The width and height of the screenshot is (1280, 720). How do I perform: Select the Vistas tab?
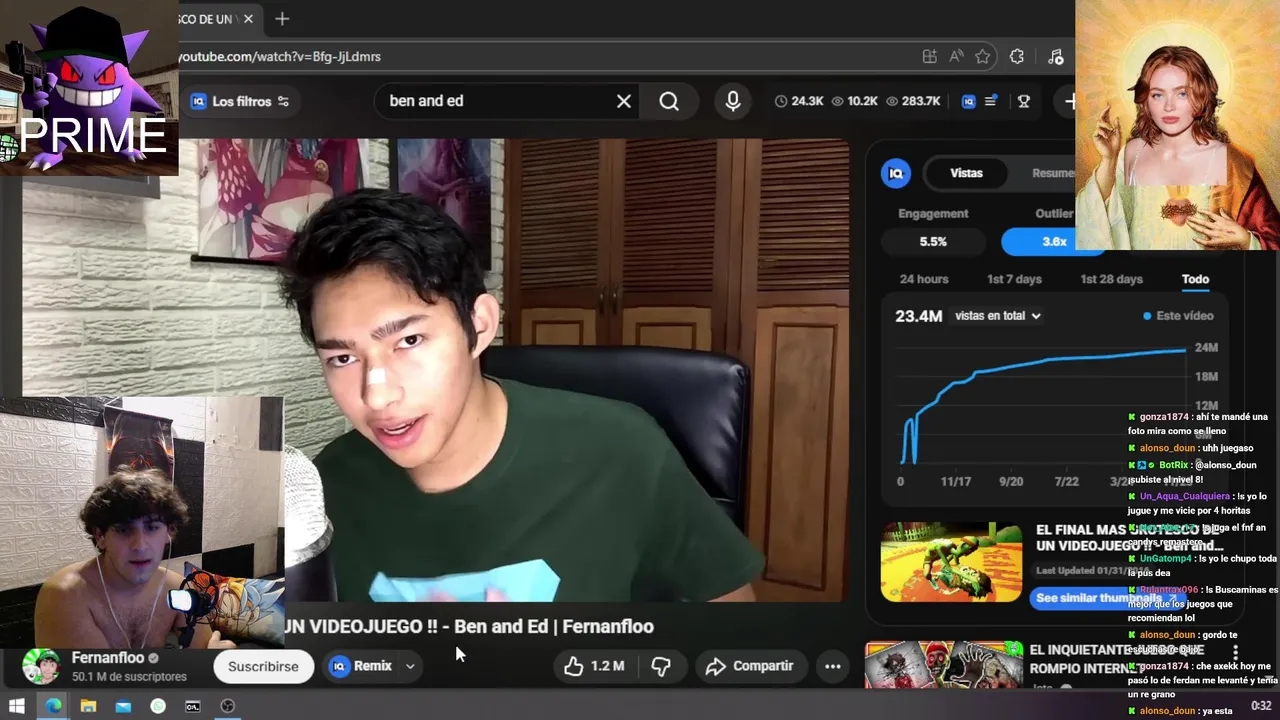966,173
